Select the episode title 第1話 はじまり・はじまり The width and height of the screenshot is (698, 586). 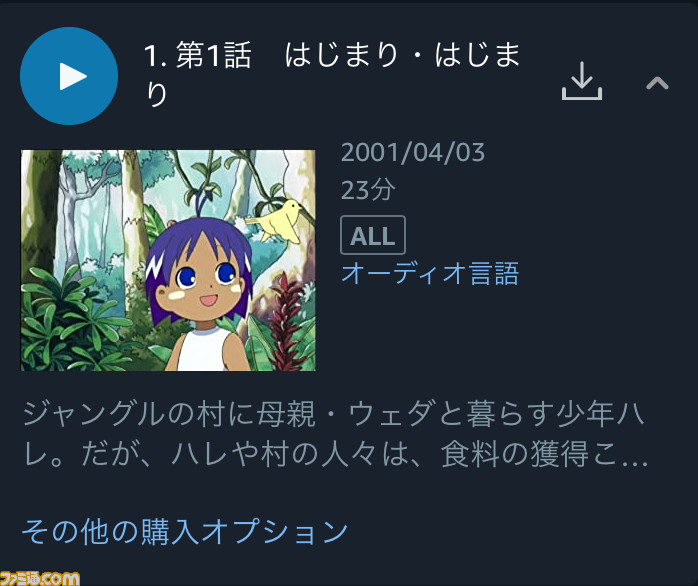point(332,74)
